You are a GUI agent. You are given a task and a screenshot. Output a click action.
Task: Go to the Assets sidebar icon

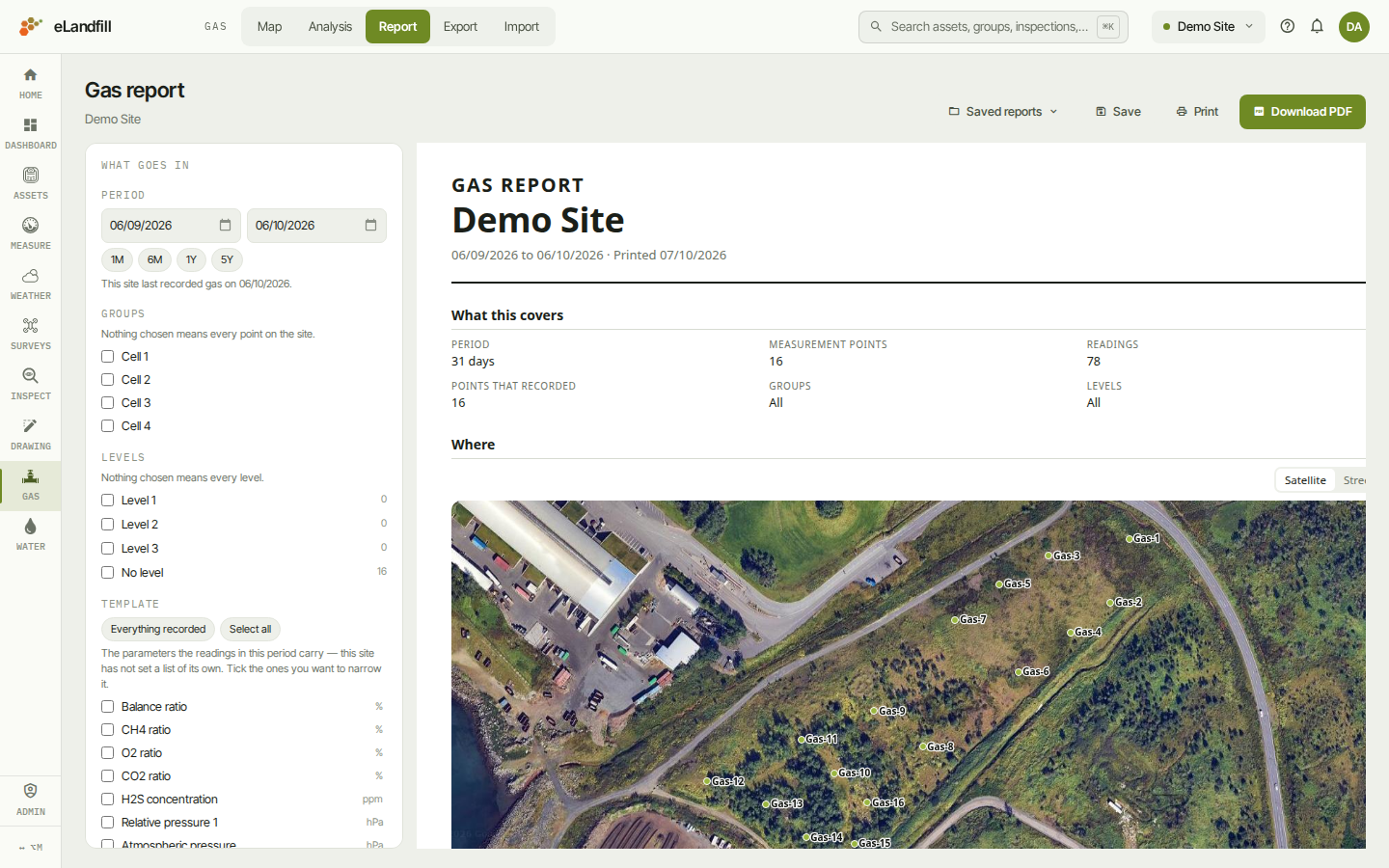point(30,183)
